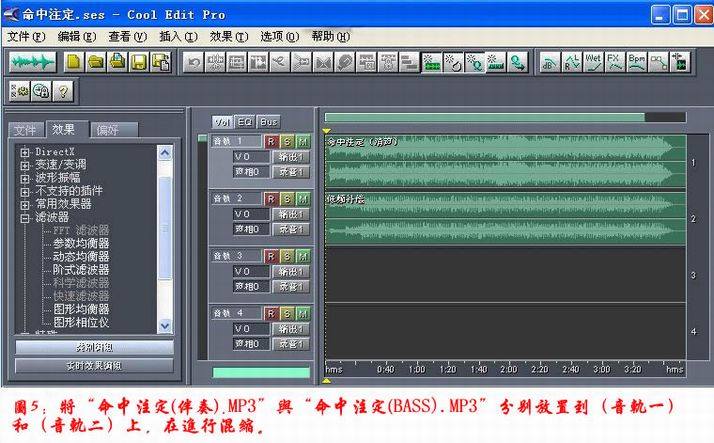Click the 输出1 button on track 1

click(x=292, y=157)
